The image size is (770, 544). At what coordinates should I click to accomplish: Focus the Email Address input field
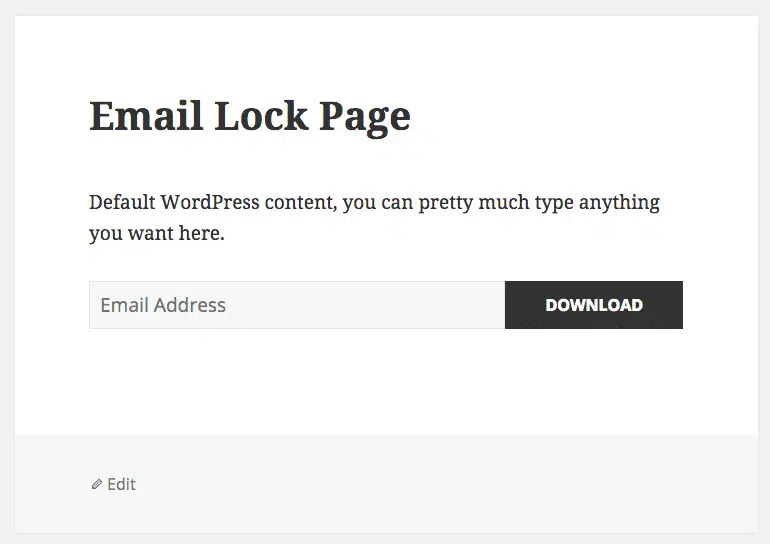point(297,305)
